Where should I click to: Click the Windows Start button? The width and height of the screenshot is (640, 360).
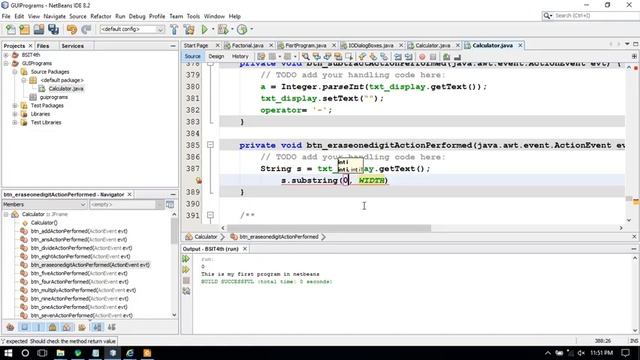click(8, 353)
